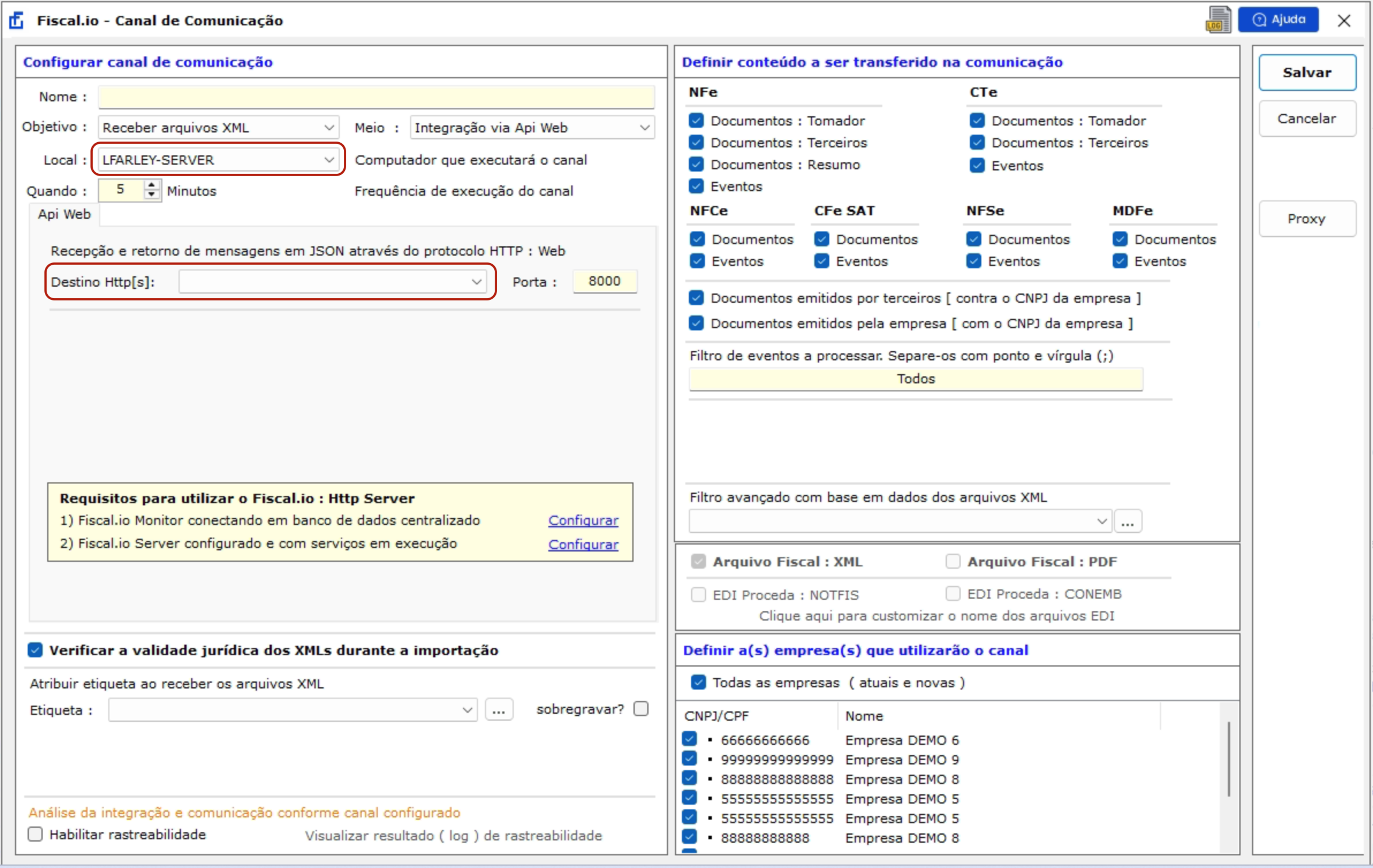Screen dimensions: 1373x868
Task: Select CNPJ text 88888888888
Action: coord(765,838)
